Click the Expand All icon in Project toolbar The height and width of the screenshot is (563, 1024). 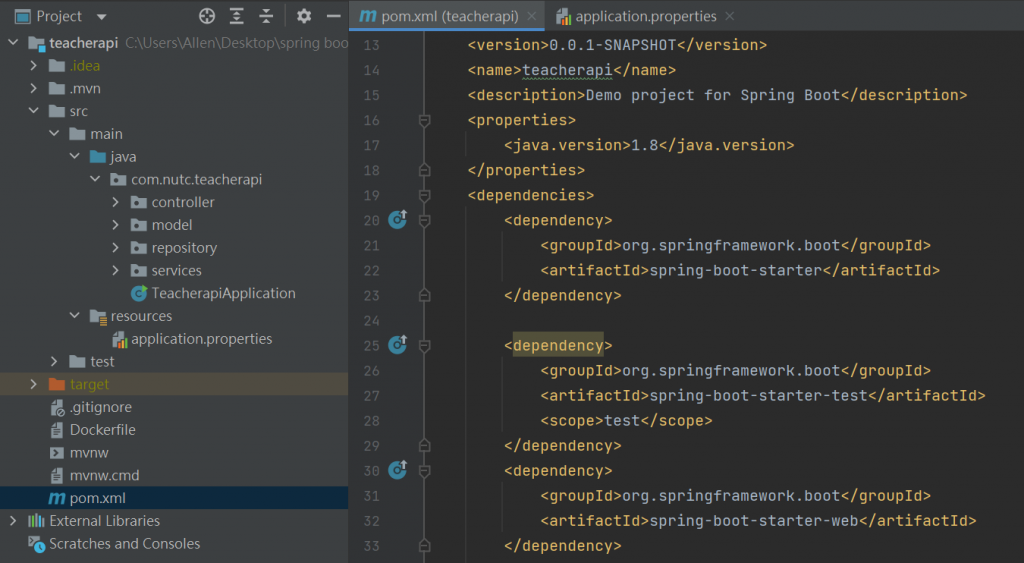(x=236, y=16)
